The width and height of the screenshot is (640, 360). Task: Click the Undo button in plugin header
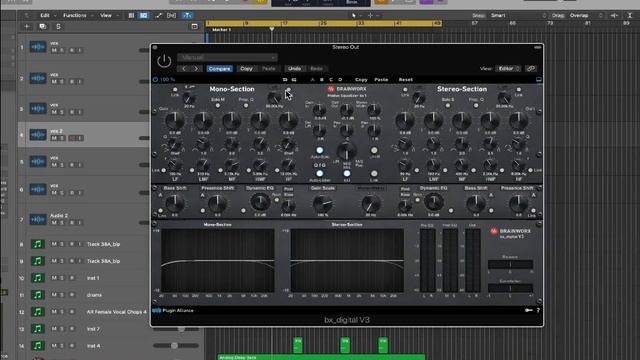pos(294,69)
